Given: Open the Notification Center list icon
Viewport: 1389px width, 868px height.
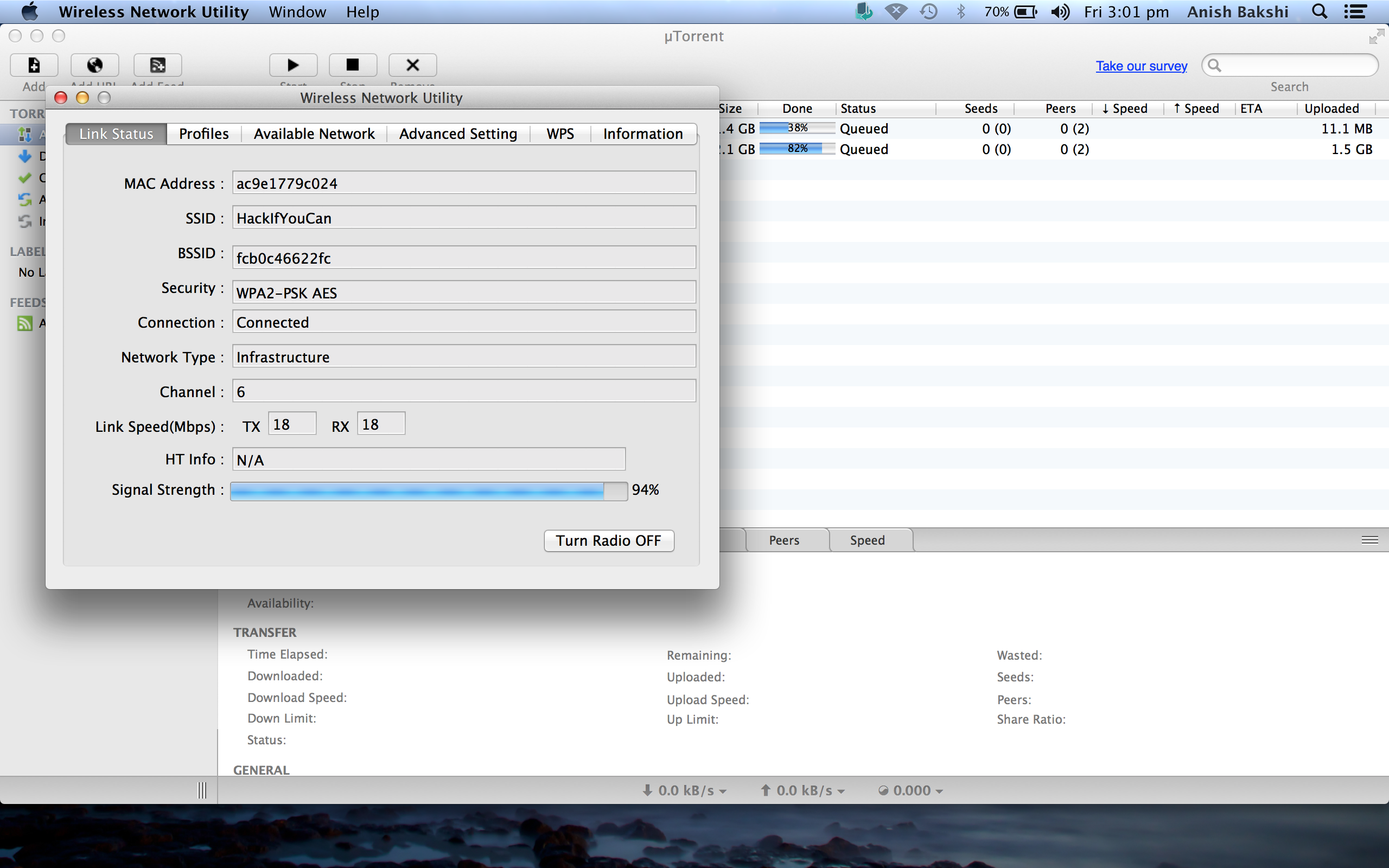Looking at the screenshot, I should click(x=1356, y=11).
